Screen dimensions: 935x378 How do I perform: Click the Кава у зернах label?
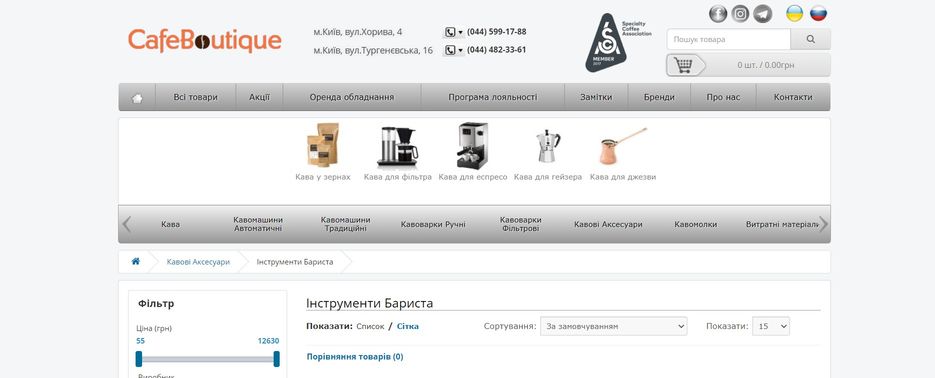(x=323, y=177)
